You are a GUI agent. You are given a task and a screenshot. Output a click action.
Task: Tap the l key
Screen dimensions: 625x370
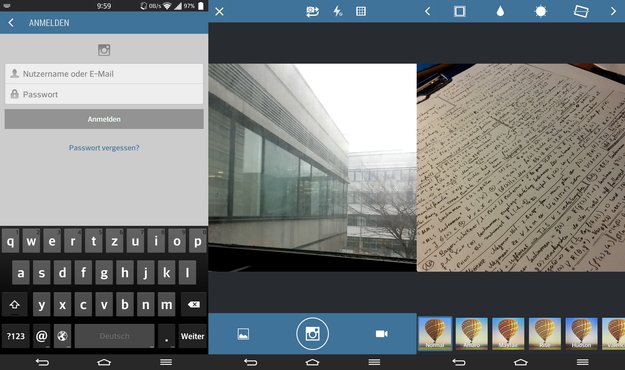[x=187, y=273]
